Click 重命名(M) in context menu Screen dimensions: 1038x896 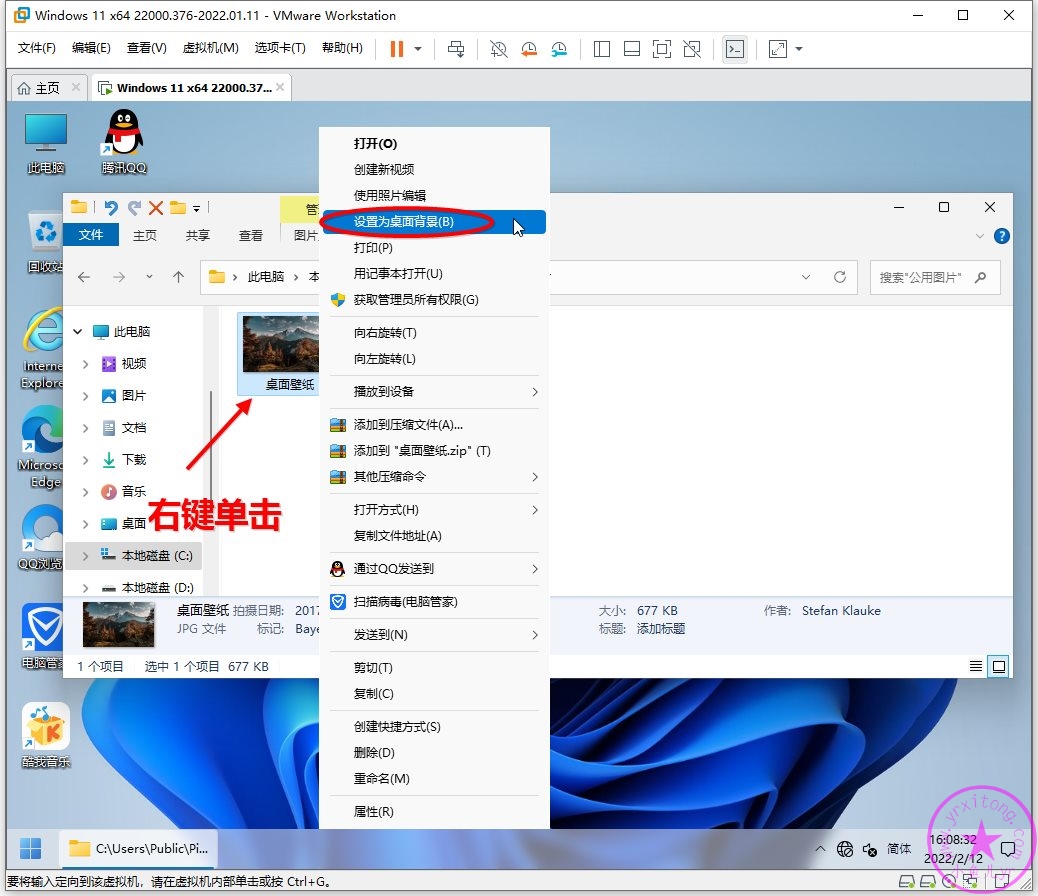434,779
